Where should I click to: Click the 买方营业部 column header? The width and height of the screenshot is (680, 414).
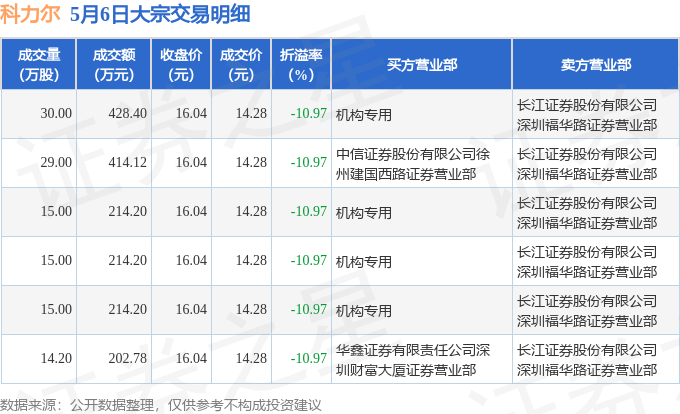click(x=422, y=65)
